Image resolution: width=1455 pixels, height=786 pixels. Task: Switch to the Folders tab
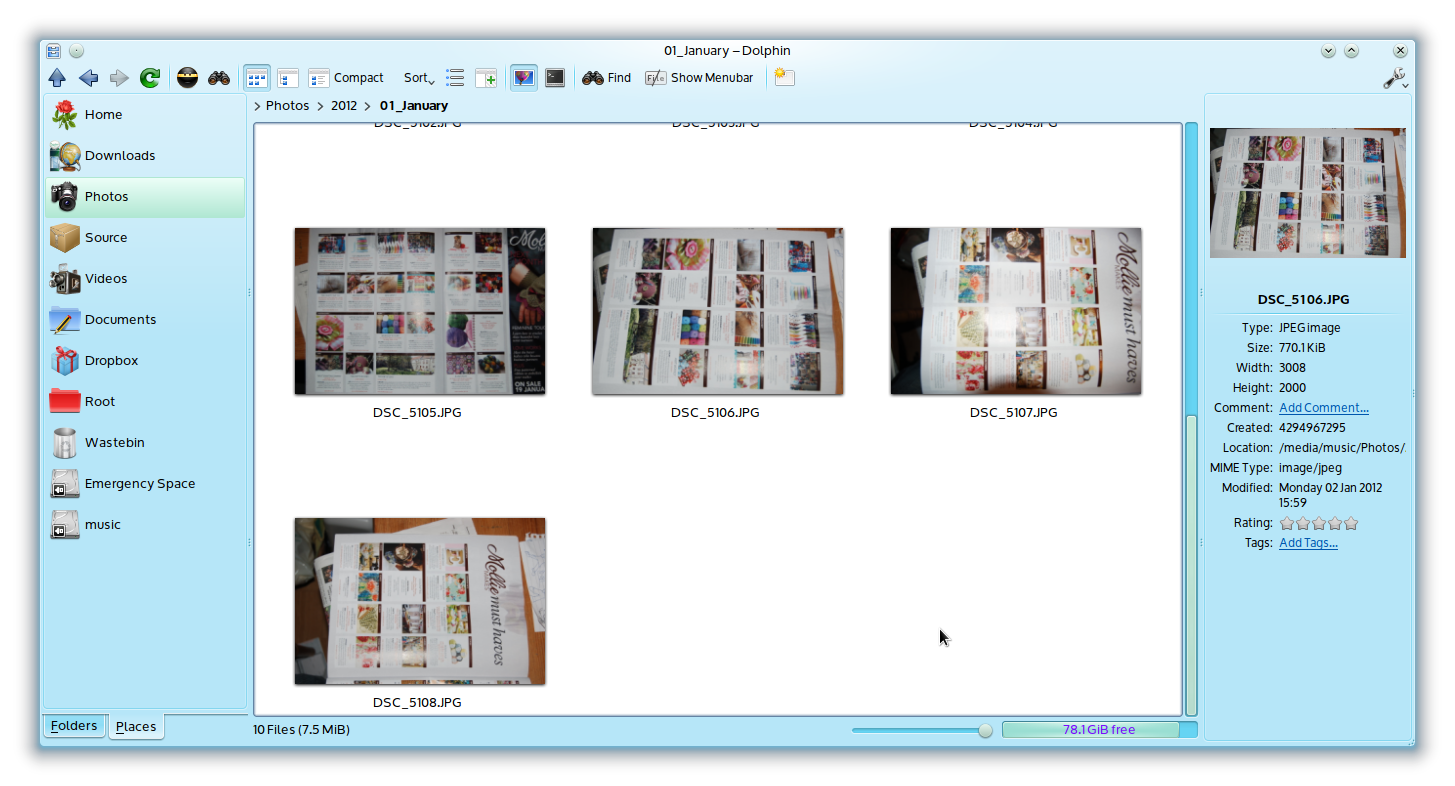74,726
